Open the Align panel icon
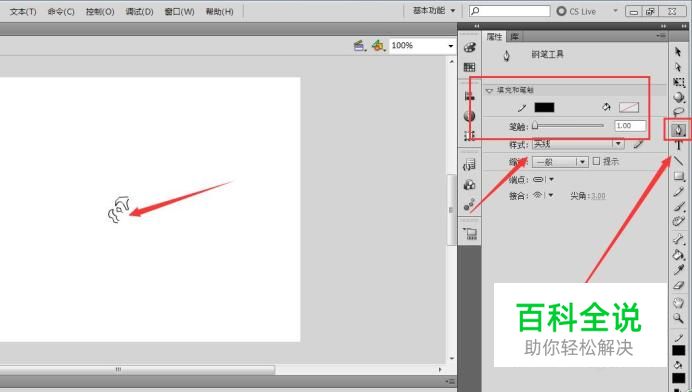This screenshot has height=392, width=692. [x=470, y=96]
